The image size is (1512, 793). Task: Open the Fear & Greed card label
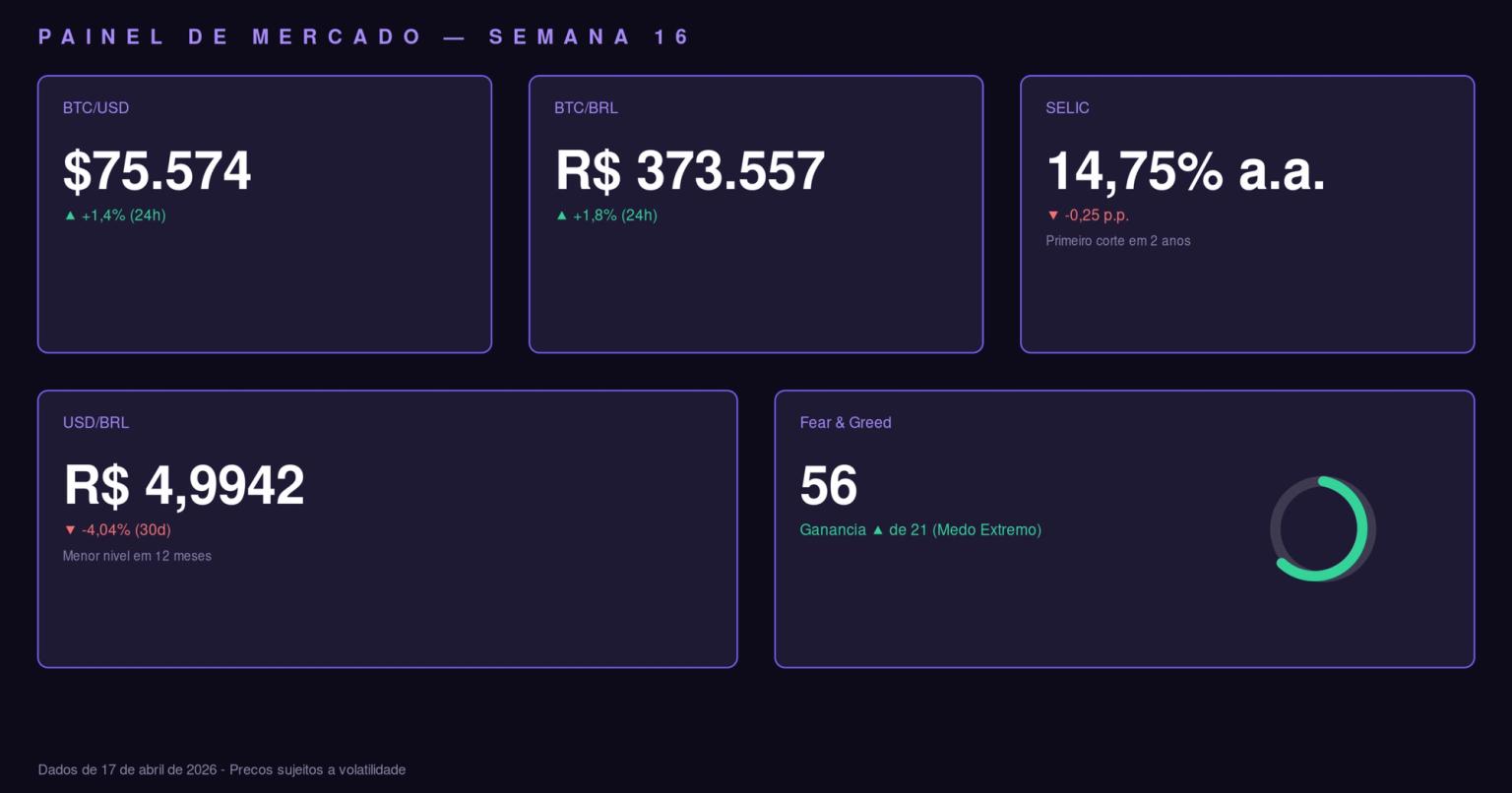click(846, 423)
